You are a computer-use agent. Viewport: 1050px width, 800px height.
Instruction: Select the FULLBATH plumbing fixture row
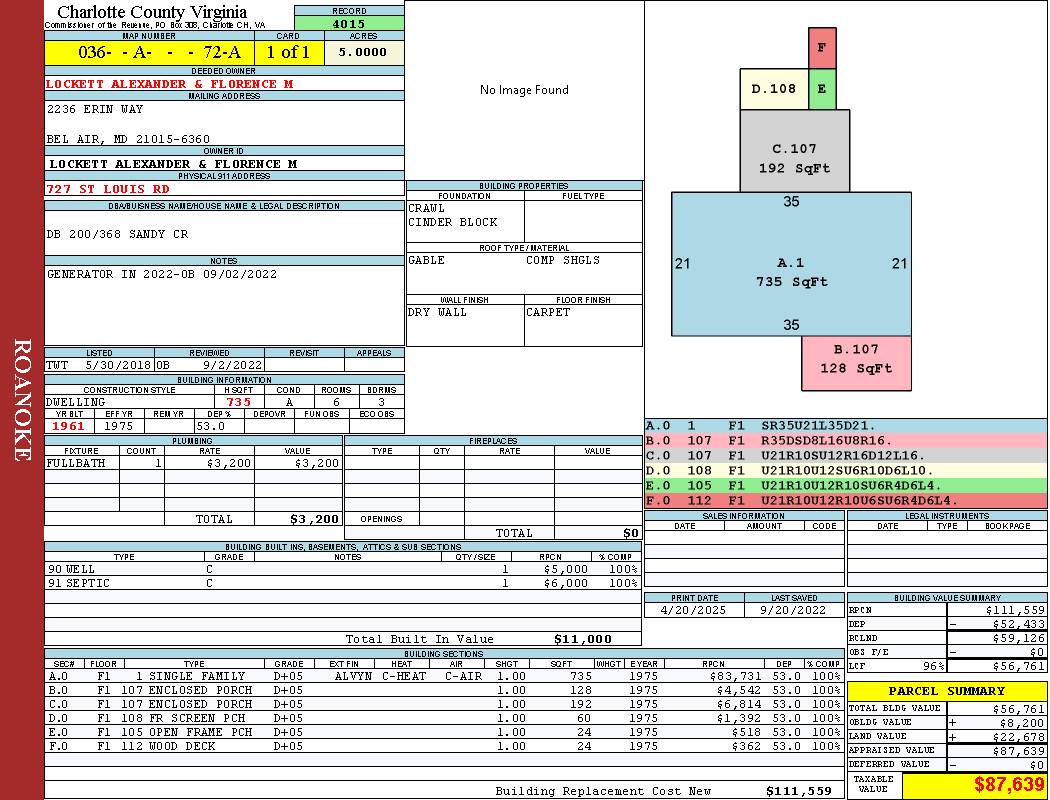click(x=194, y=463)
